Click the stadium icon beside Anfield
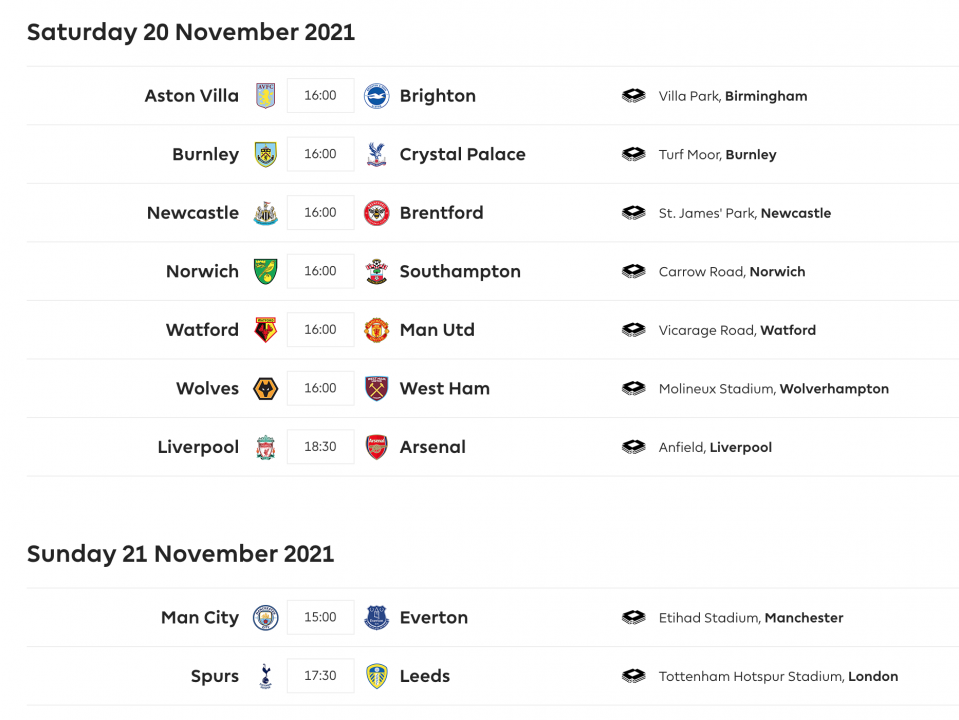Viewport: 959px width, 720px height. (x=633, y=447)
